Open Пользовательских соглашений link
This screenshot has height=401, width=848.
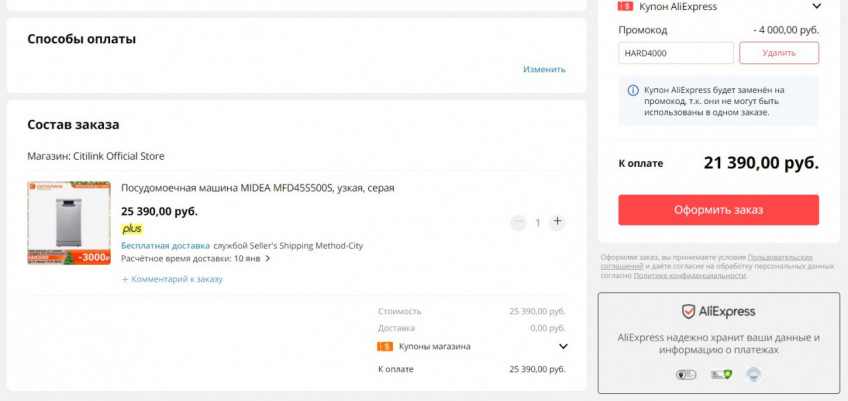[786, 258]
